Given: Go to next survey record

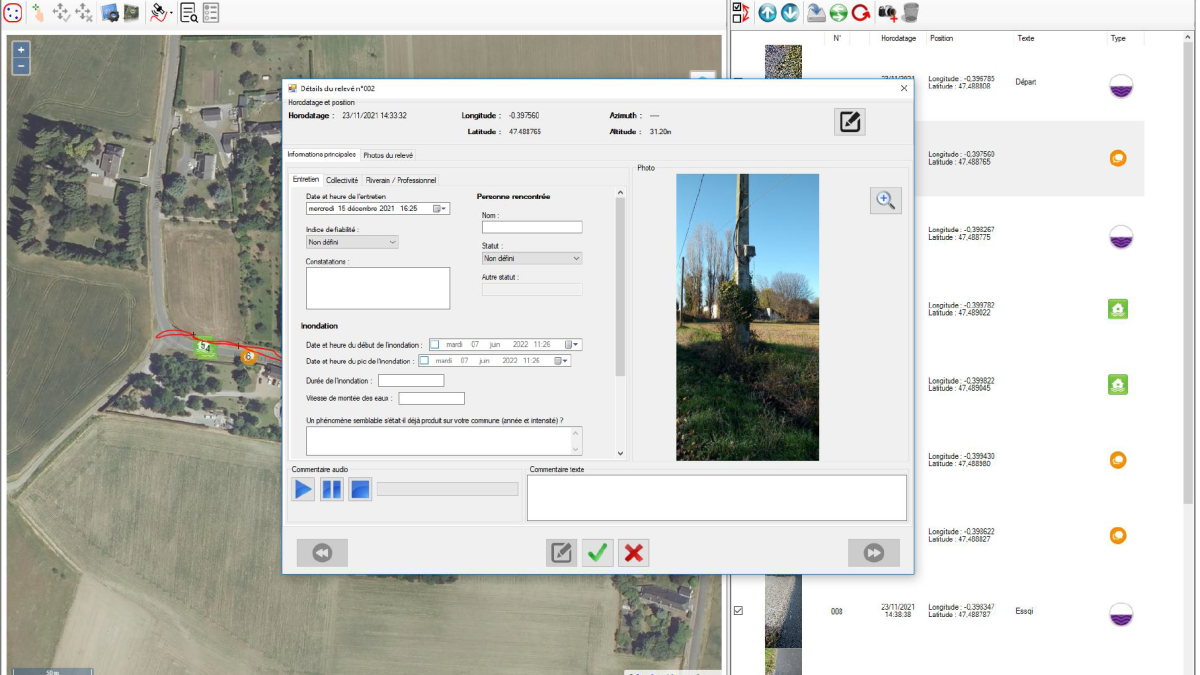Looking at the screenshot, I should point(873,553).
